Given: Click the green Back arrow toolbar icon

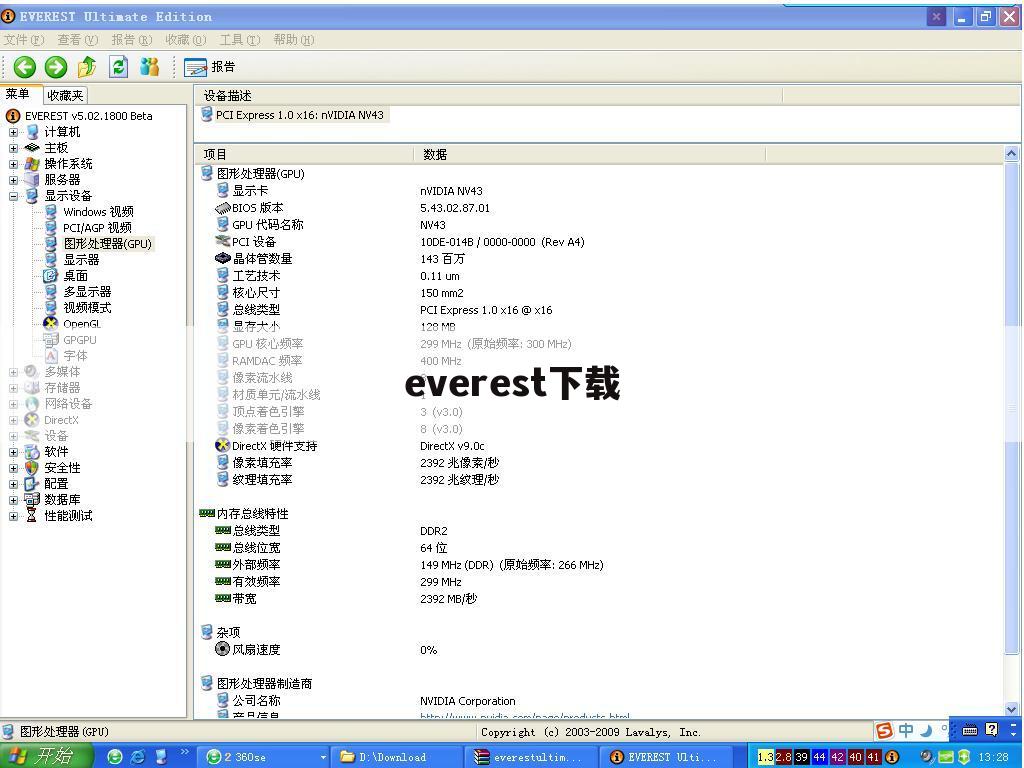Looking at the screenshot, I should (x=25, y=67).
